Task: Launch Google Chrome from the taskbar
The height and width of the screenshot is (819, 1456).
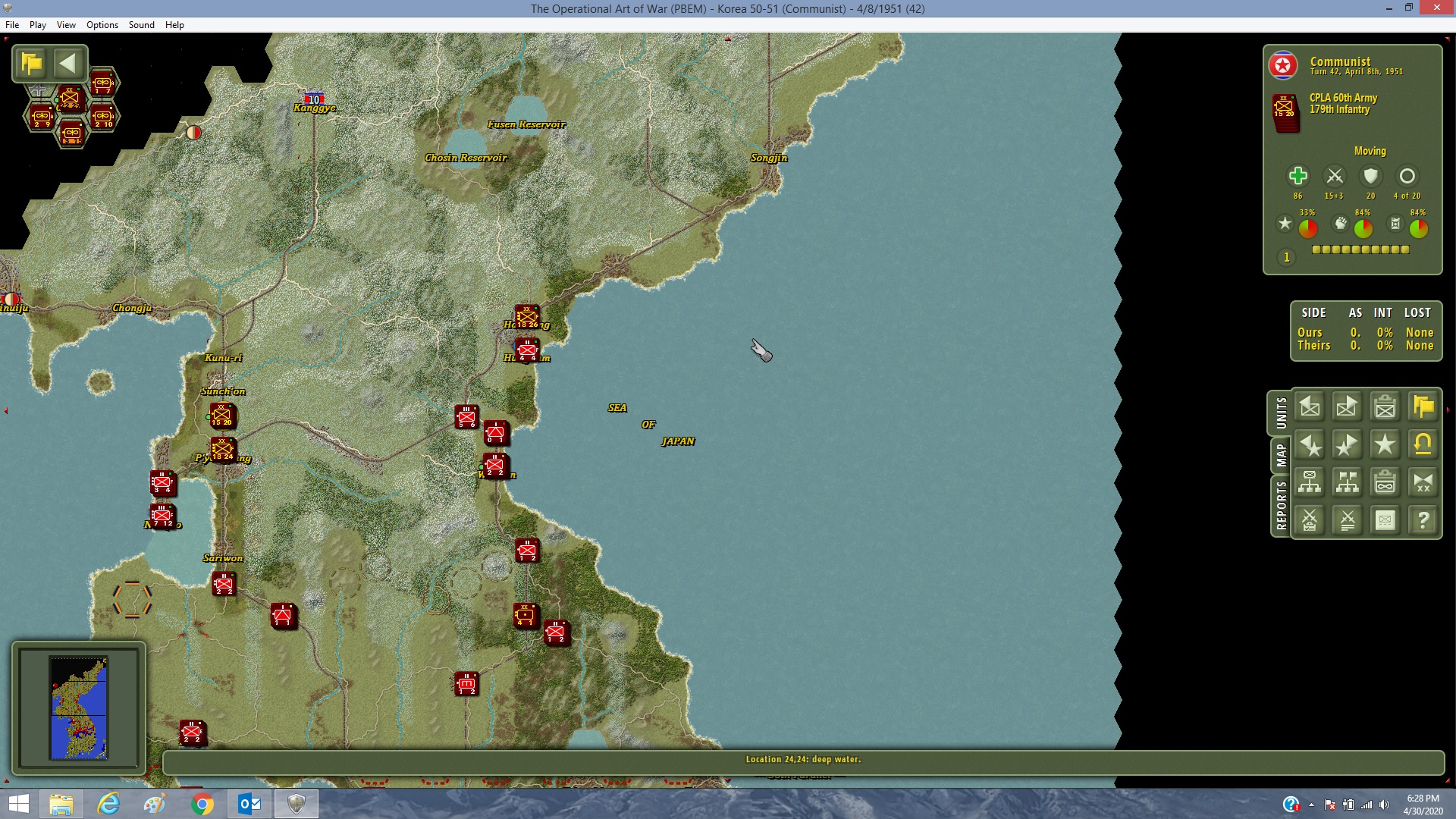Action: point(202,804)
